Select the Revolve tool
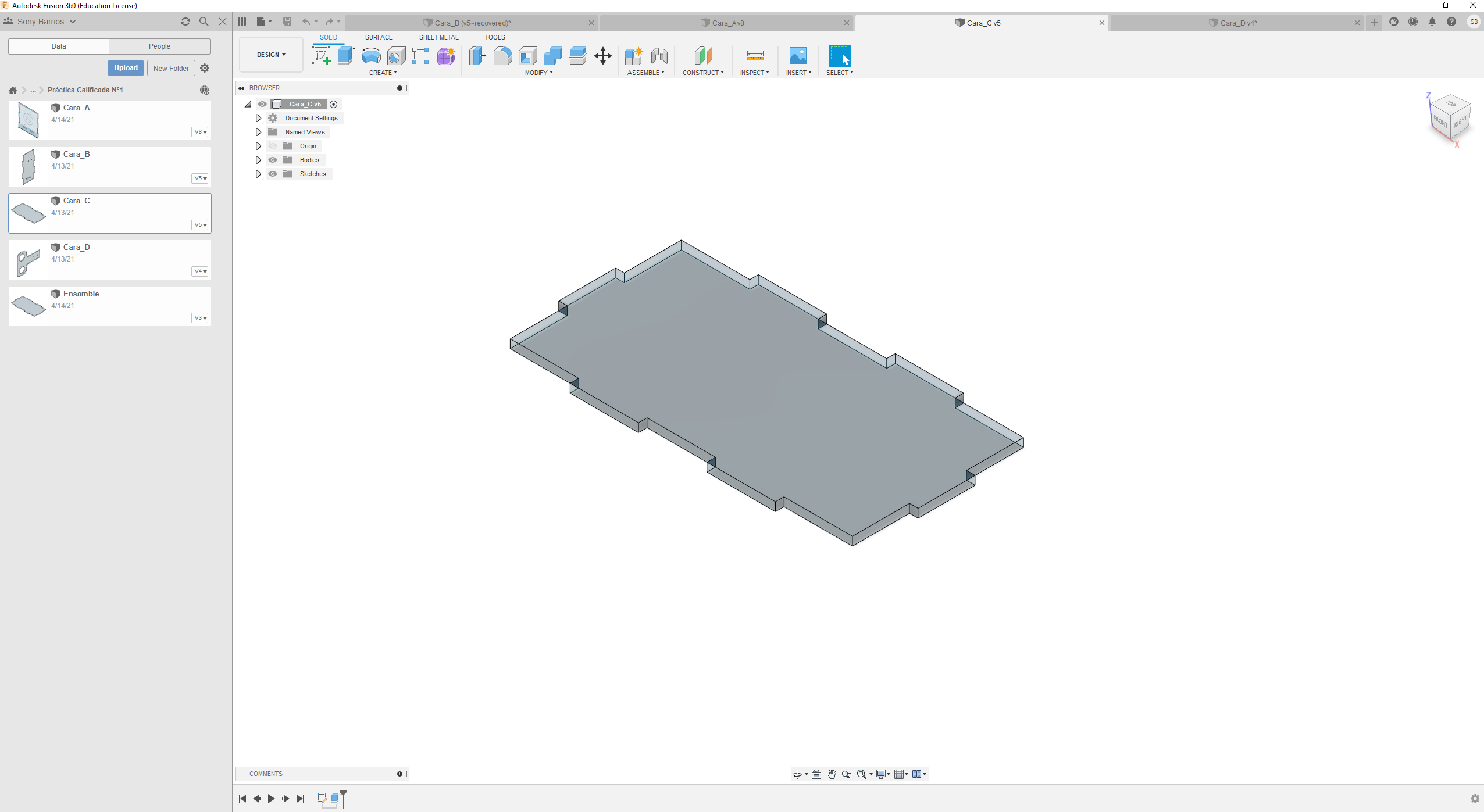 coord(371,56)
